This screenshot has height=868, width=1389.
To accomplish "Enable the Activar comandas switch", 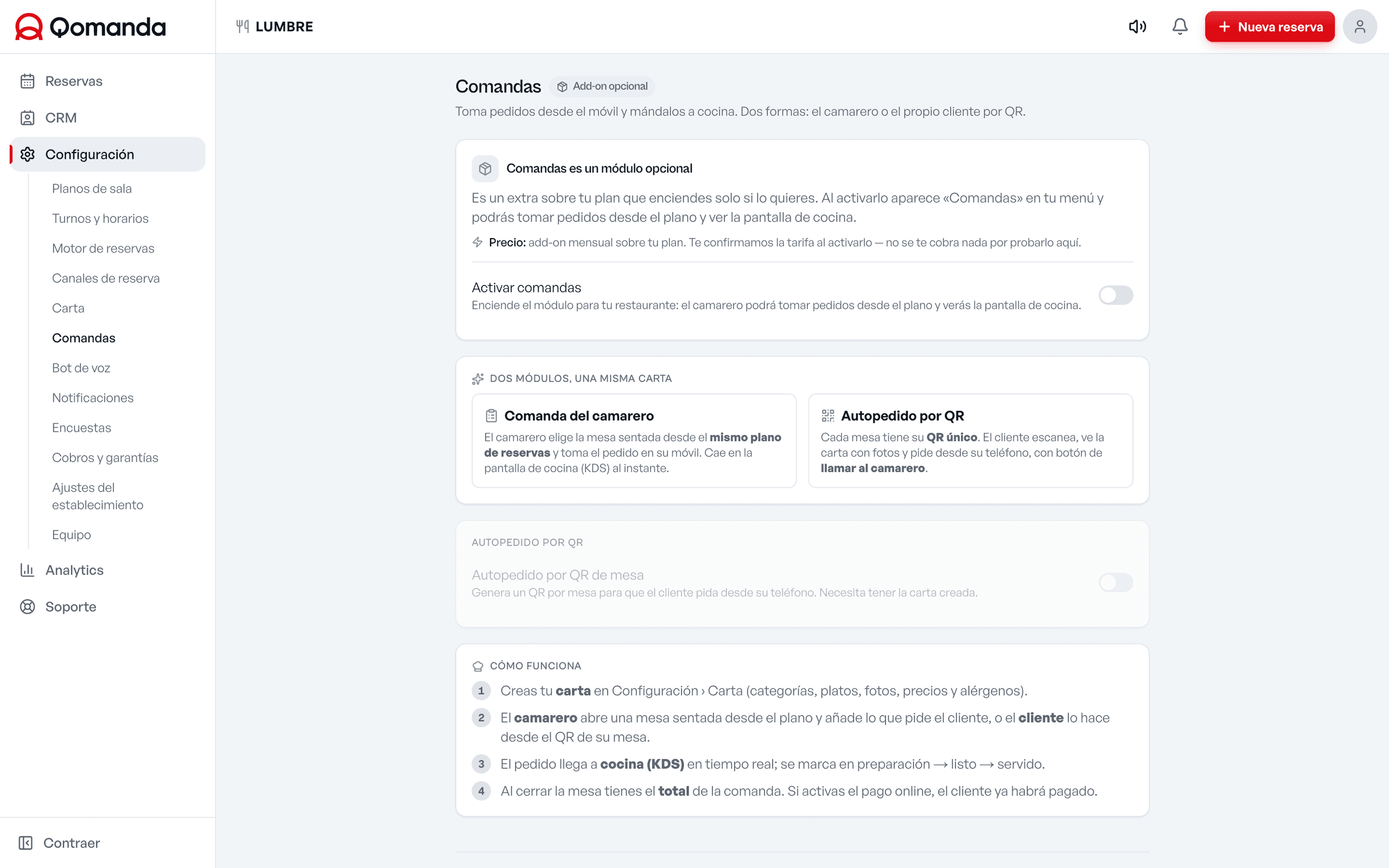I will point(1116,295).
